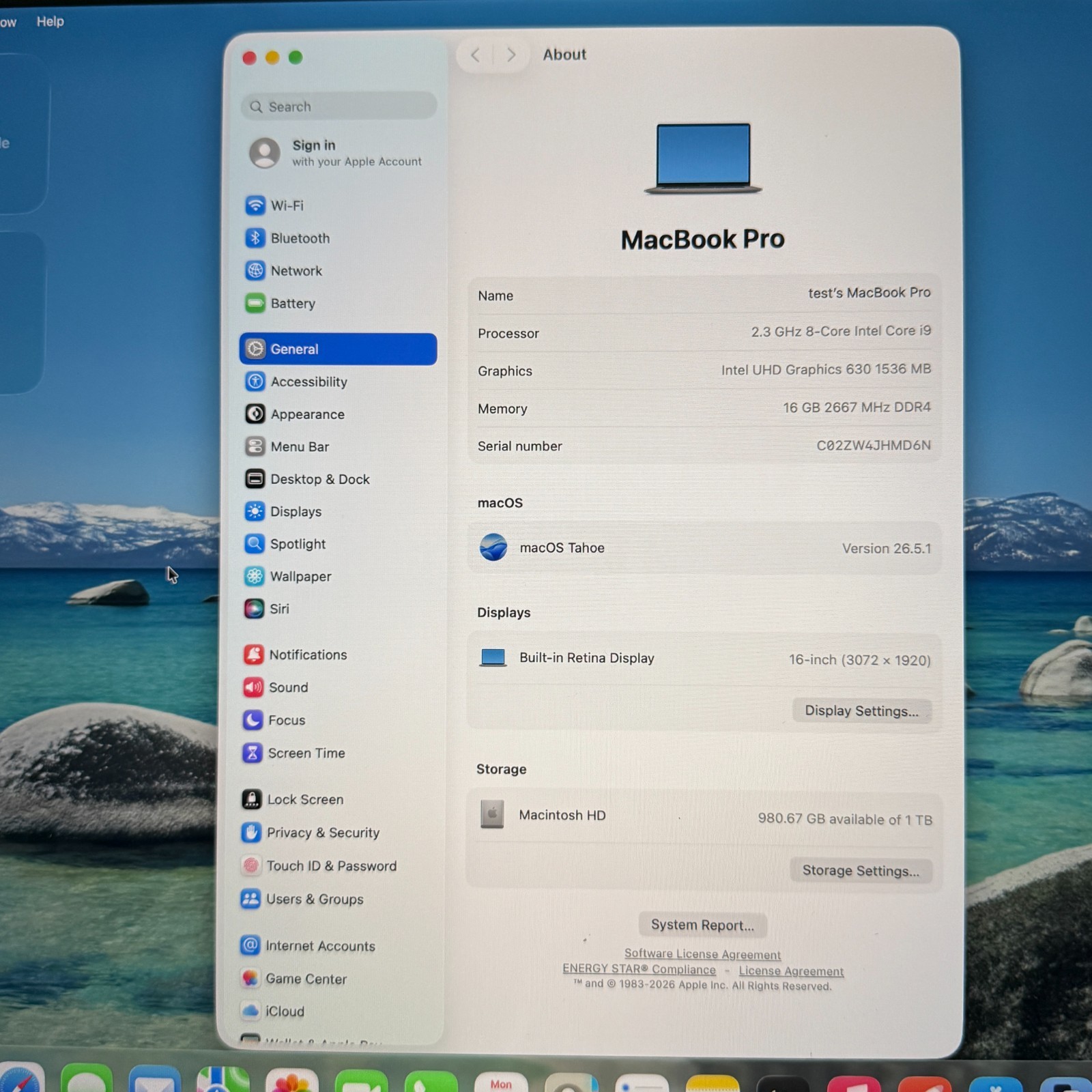
Task: Click the "About" title in the toolbar
Action: click(x=564, y=55)
